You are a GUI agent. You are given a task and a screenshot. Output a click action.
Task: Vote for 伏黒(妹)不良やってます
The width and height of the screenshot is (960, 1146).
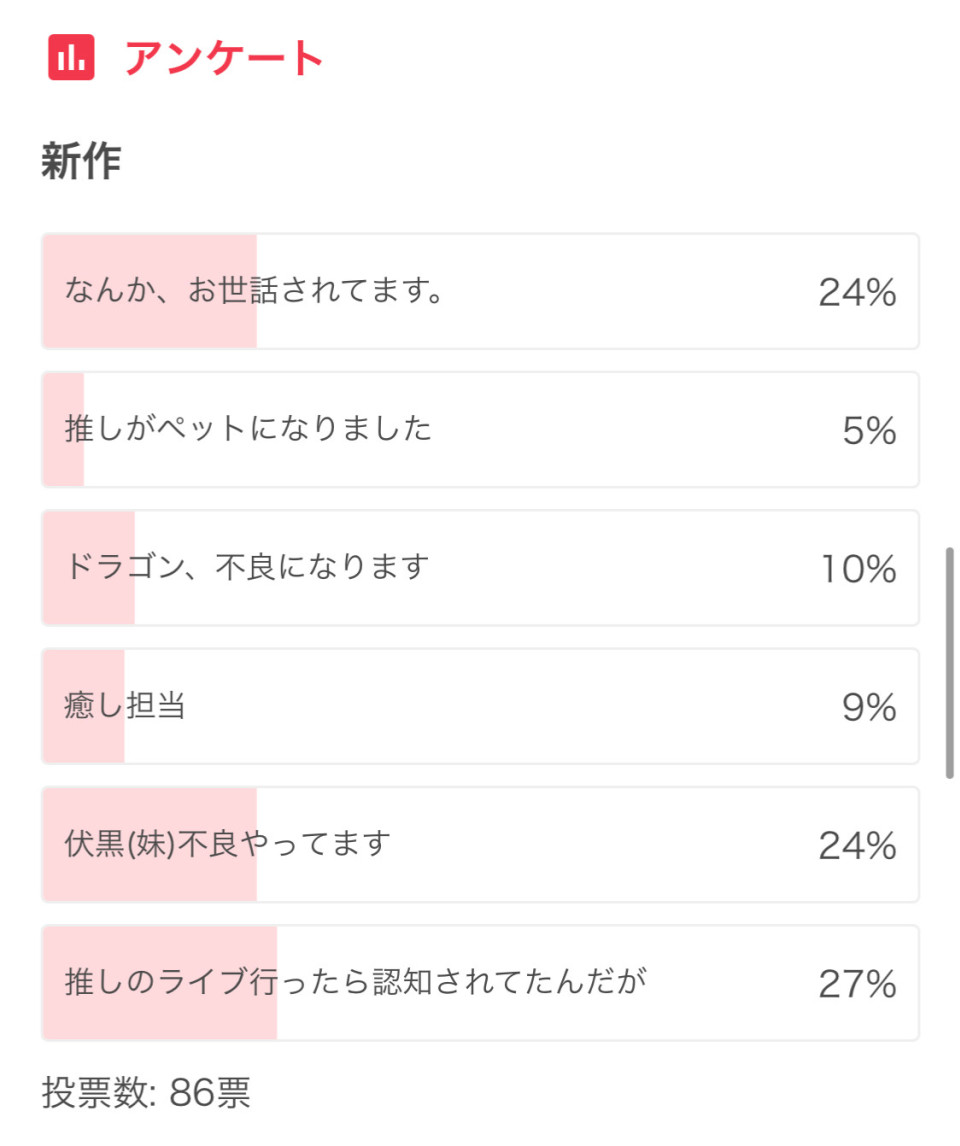480,844
